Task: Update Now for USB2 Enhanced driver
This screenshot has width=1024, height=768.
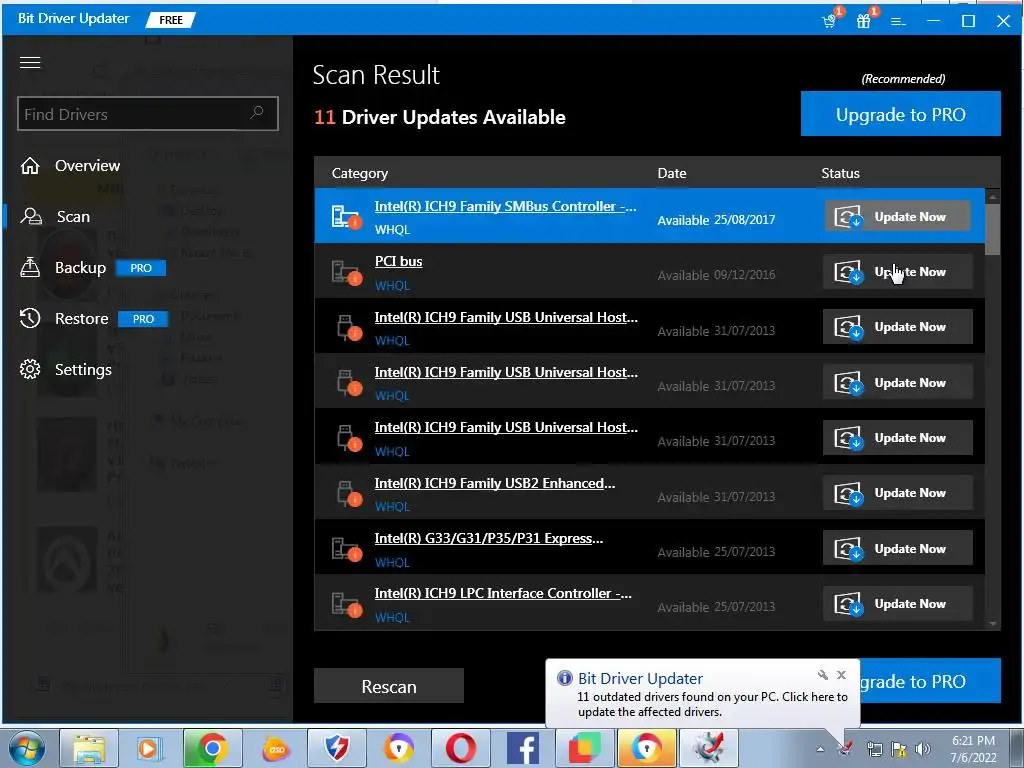Action: pyautogui.click(x=898, y=493)
